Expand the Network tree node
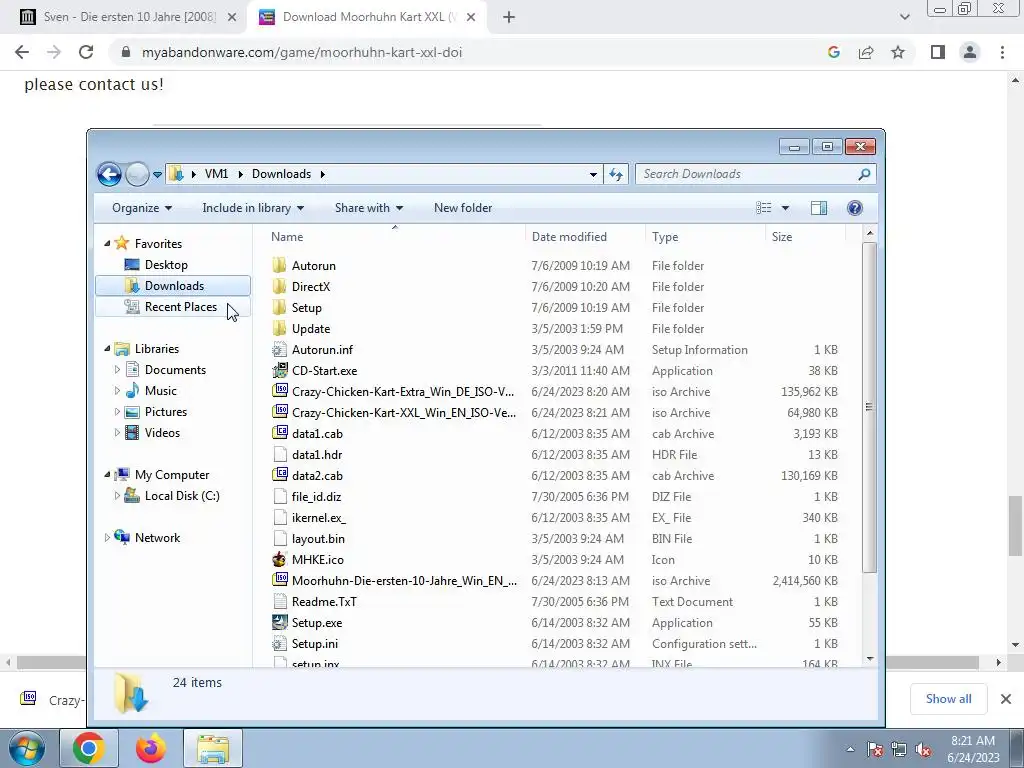 [x=107, y=537]
